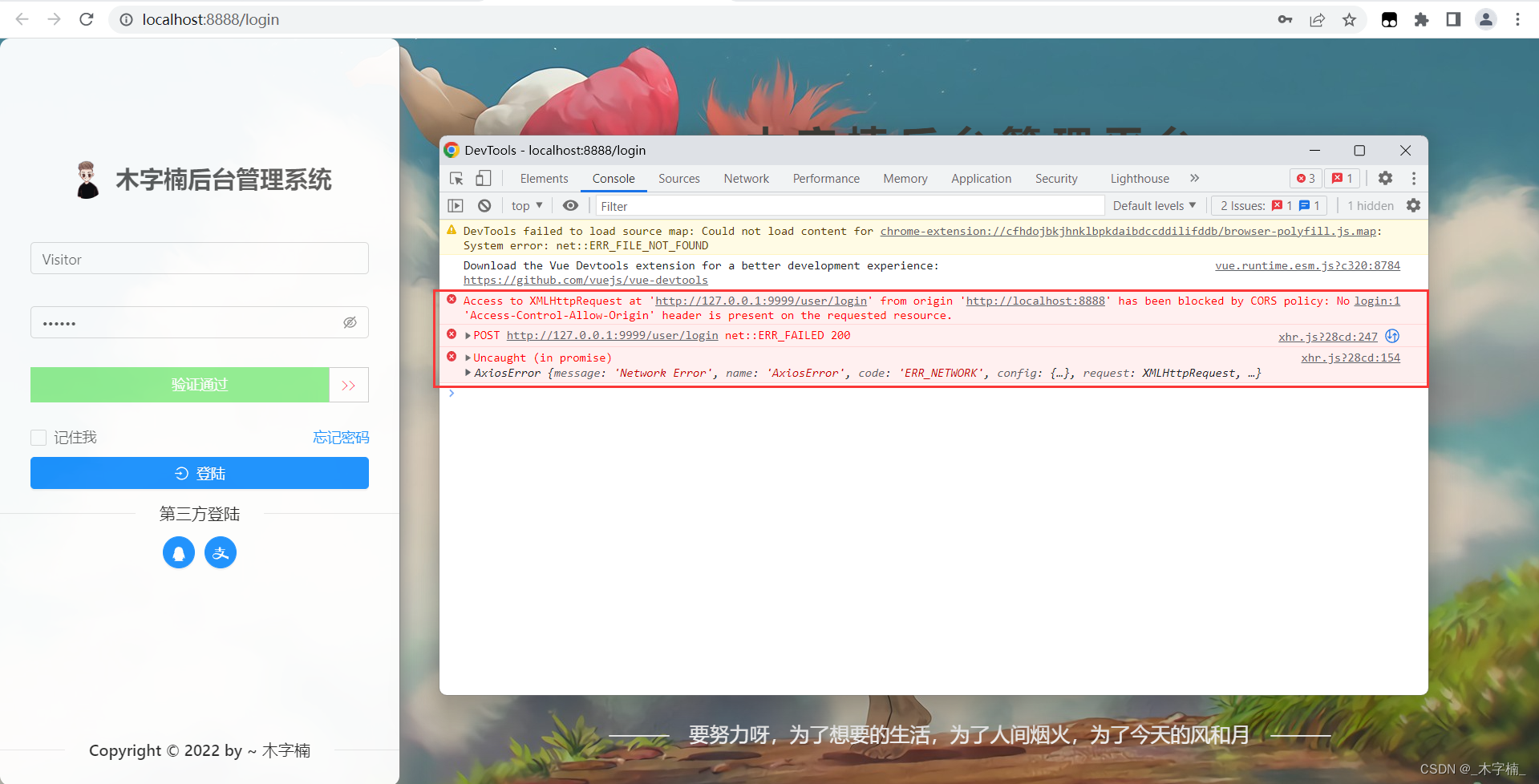Switch to the Lighthouse tab
1539x784 pixels.
[x=1140, y=178]
